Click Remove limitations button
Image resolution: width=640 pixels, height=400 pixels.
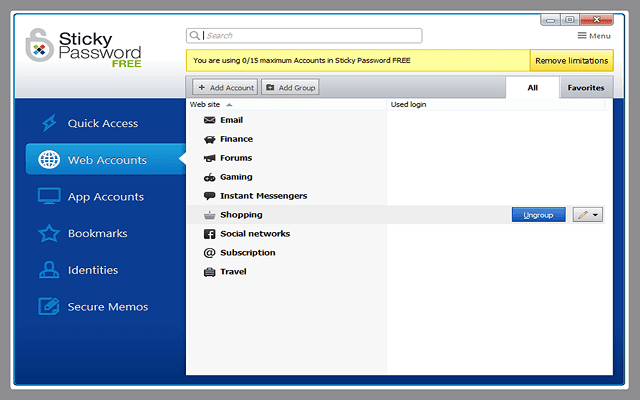571,61
